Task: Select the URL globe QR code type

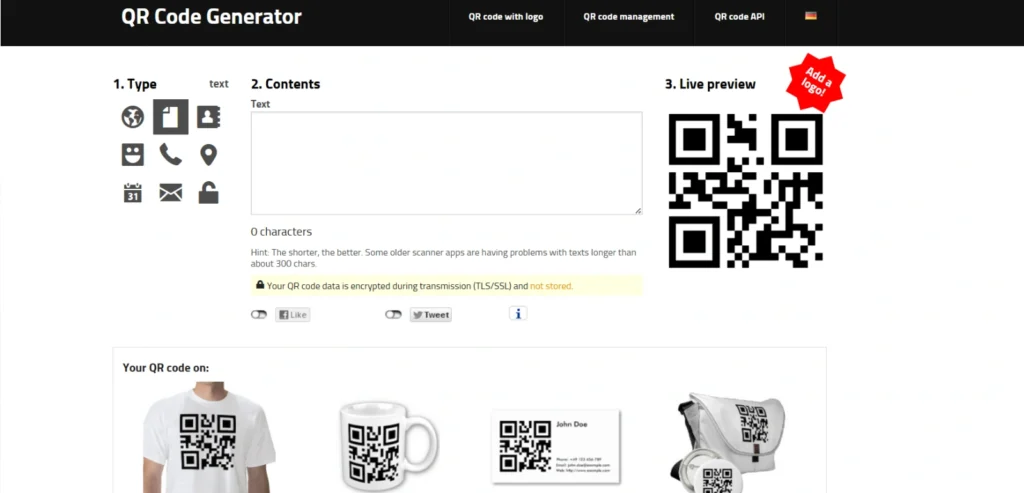Action: 133,117
